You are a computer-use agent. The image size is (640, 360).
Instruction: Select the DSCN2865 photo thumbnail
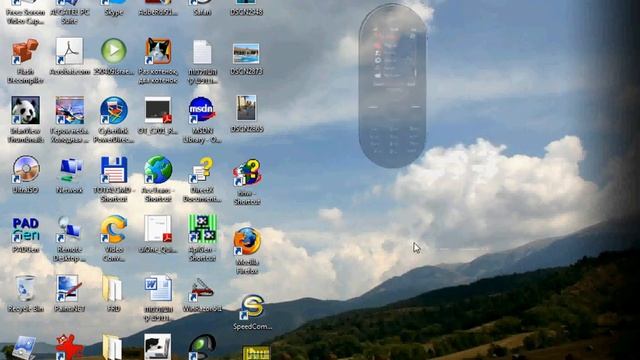tap(246, 108)
